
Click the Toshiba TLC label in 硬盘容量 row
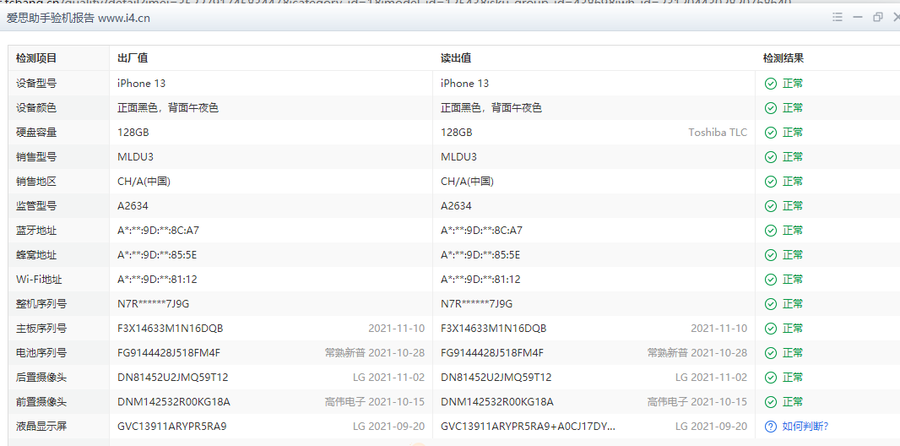[x=717, y=133]
